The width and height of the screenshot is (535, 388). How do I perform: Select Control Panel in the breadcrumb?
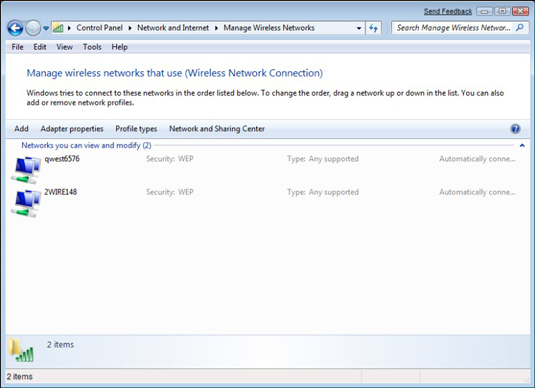pos(99,28)
